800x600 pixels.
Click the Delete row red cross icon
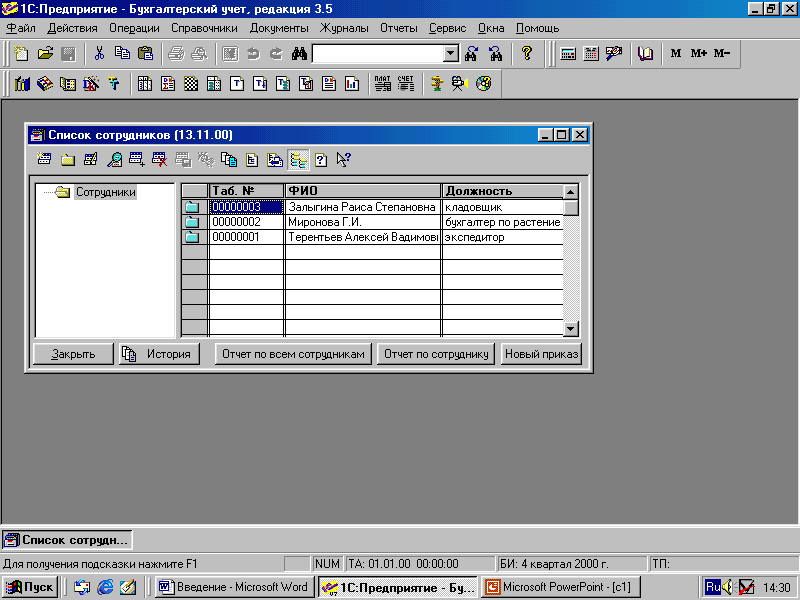[160, 160]
